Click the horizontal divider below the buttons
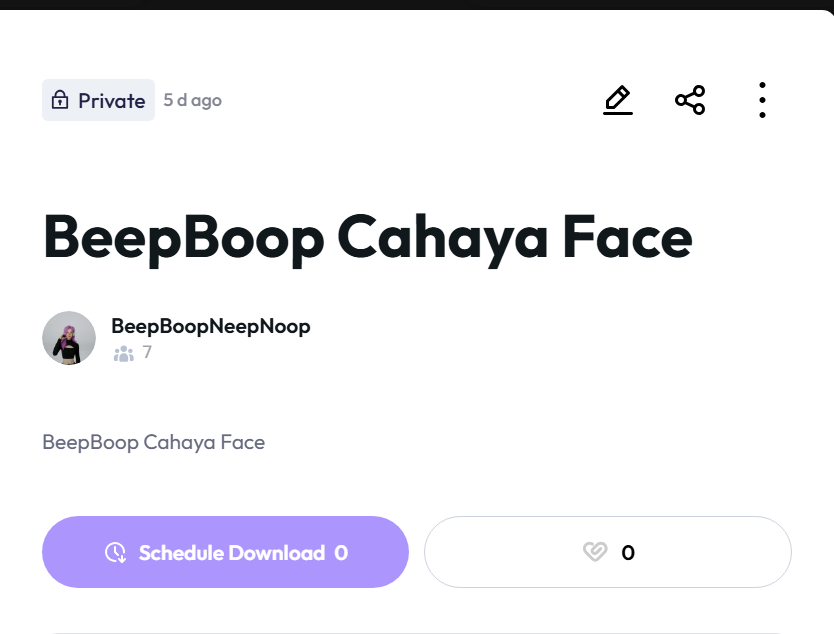The width and height of the screenshot is (834, 634). point(417,632)
